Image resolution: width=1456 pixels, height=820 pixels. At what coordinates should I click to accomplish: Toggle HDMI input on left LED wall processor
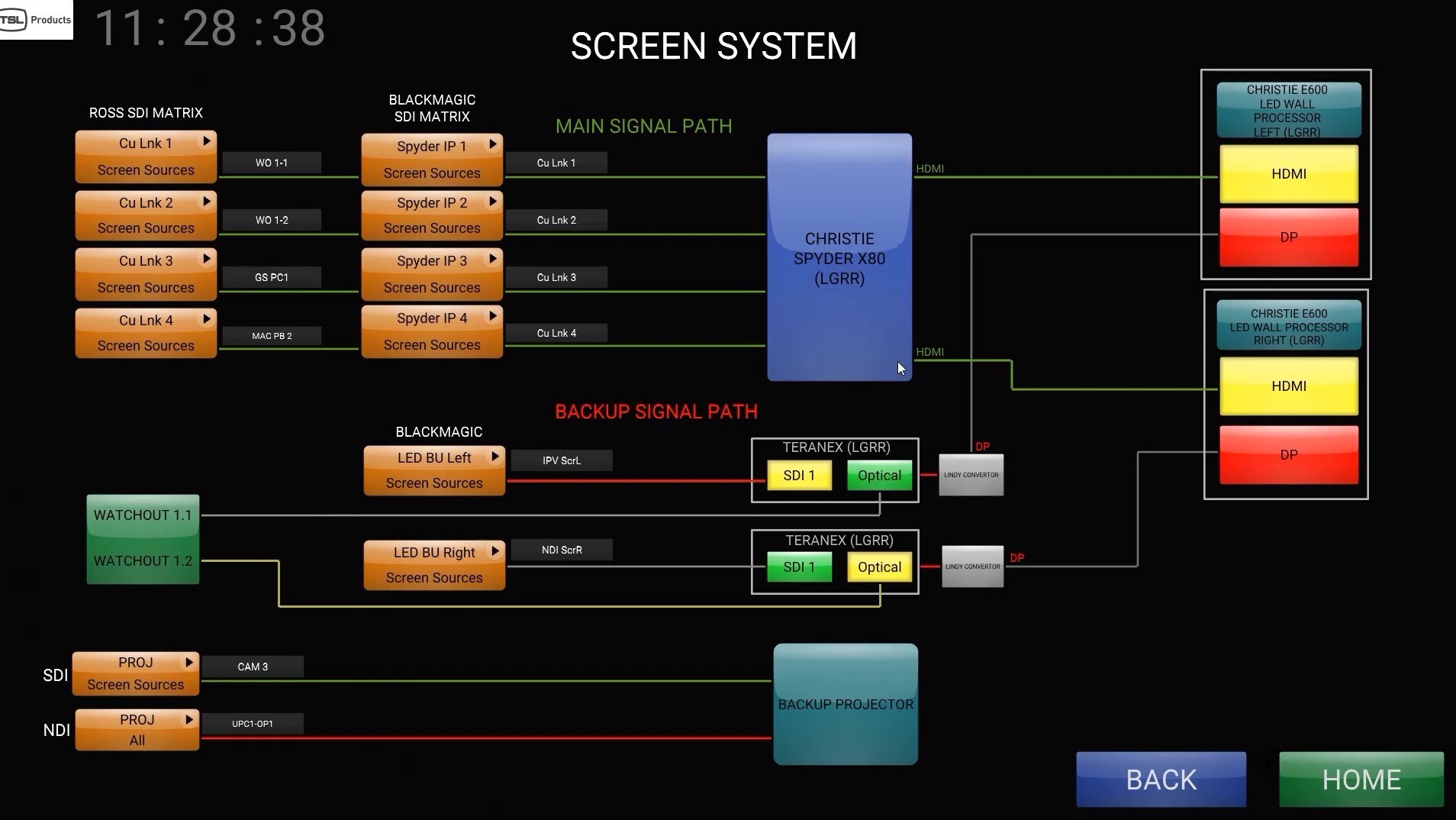click(x=1288, y=174)
